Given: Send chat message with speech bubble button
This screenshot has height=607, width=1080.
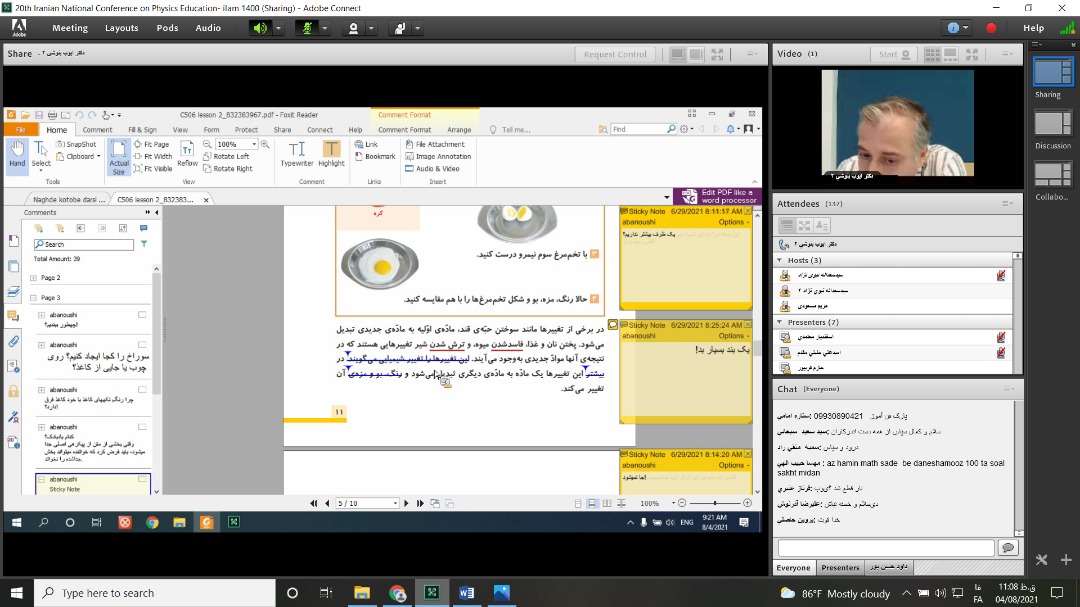Looking at the screenshot, I should [1007, 547].
